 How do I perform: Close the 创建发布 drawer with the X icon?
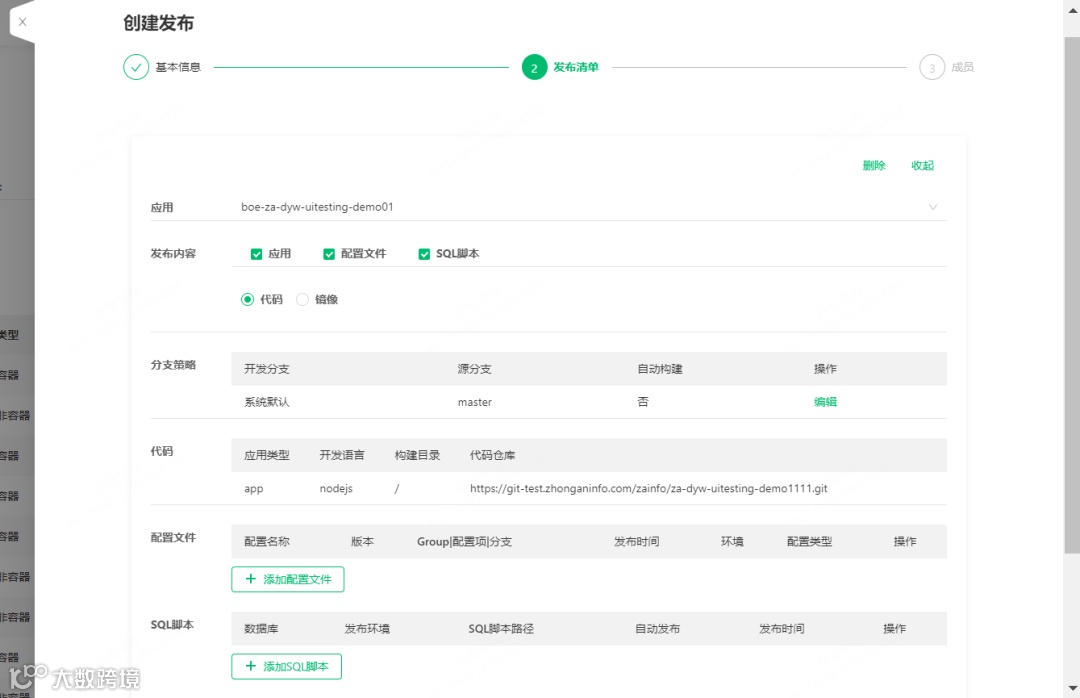pyautogui.click(x=23, y=22)
